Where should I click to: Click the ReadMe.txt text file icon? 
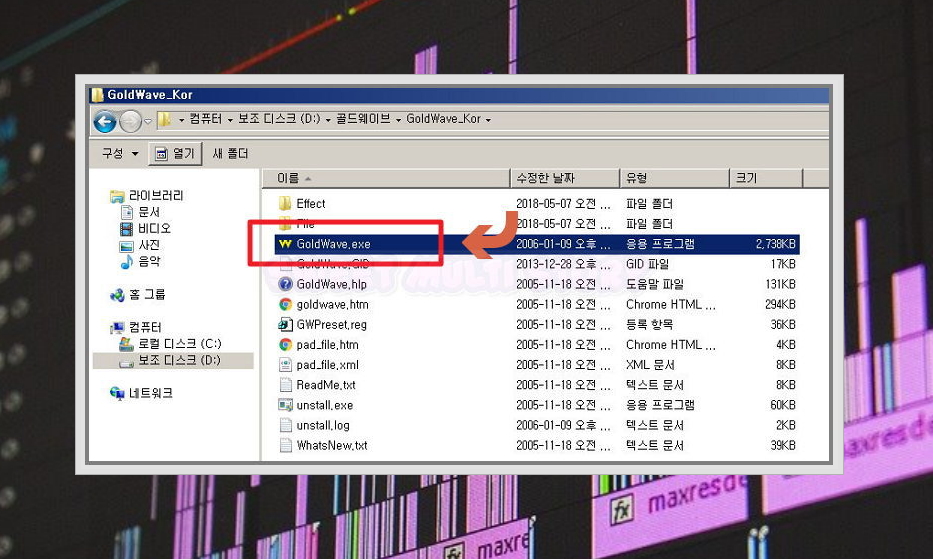click(286, 385)
